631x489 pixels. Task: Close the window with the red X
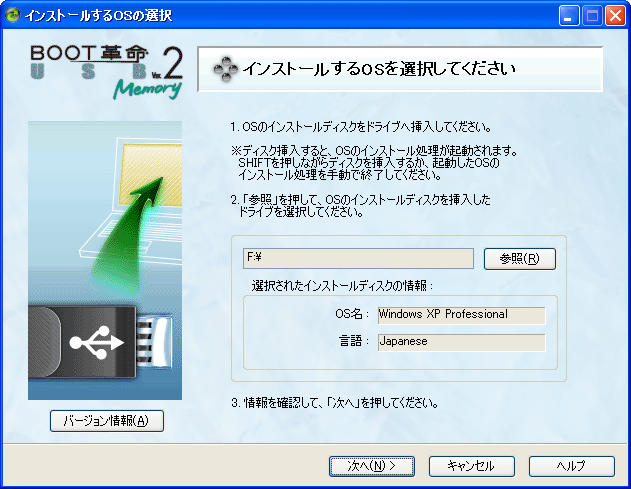coord(615,14)
